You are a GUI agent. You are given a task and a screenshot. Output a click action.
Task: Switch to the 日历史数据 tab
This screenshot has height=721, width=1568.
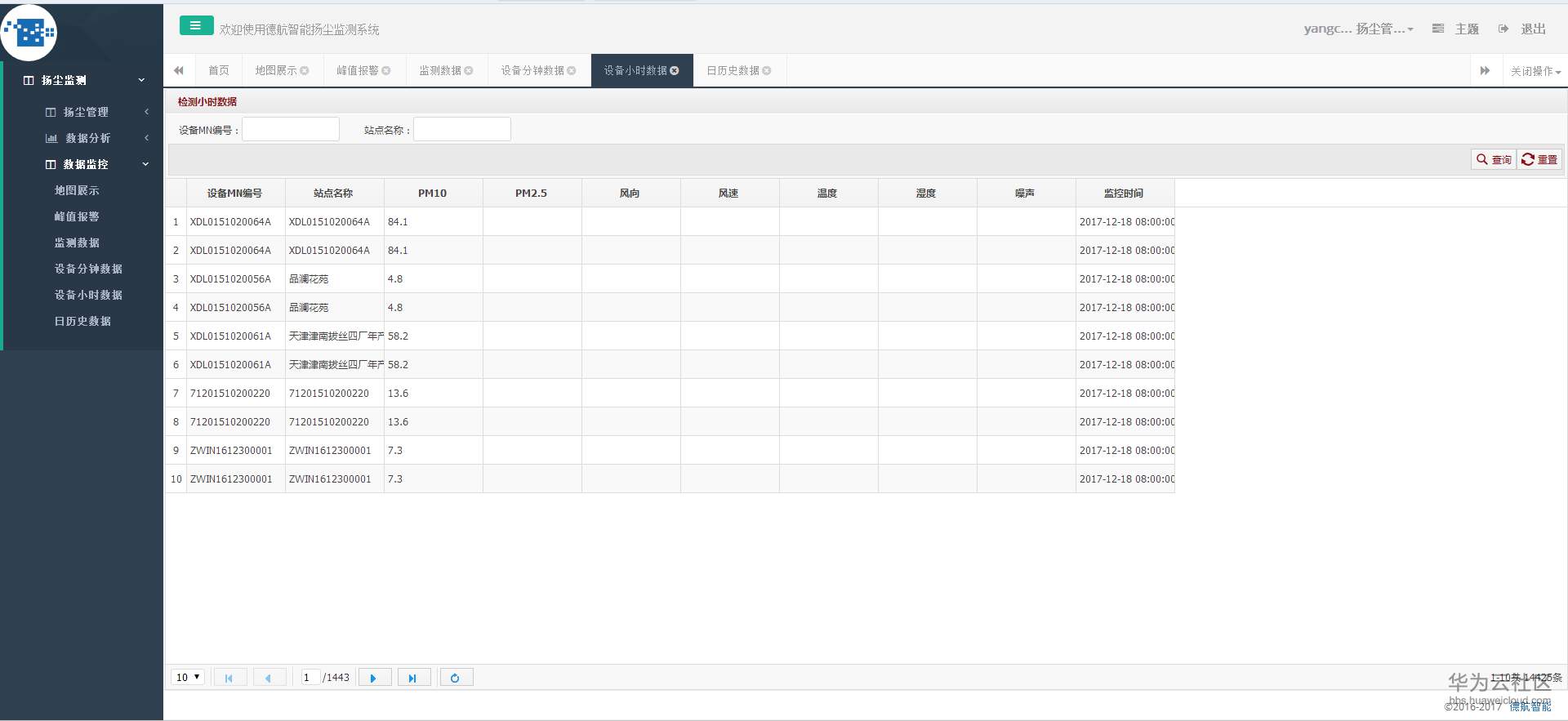coord(733,71)
